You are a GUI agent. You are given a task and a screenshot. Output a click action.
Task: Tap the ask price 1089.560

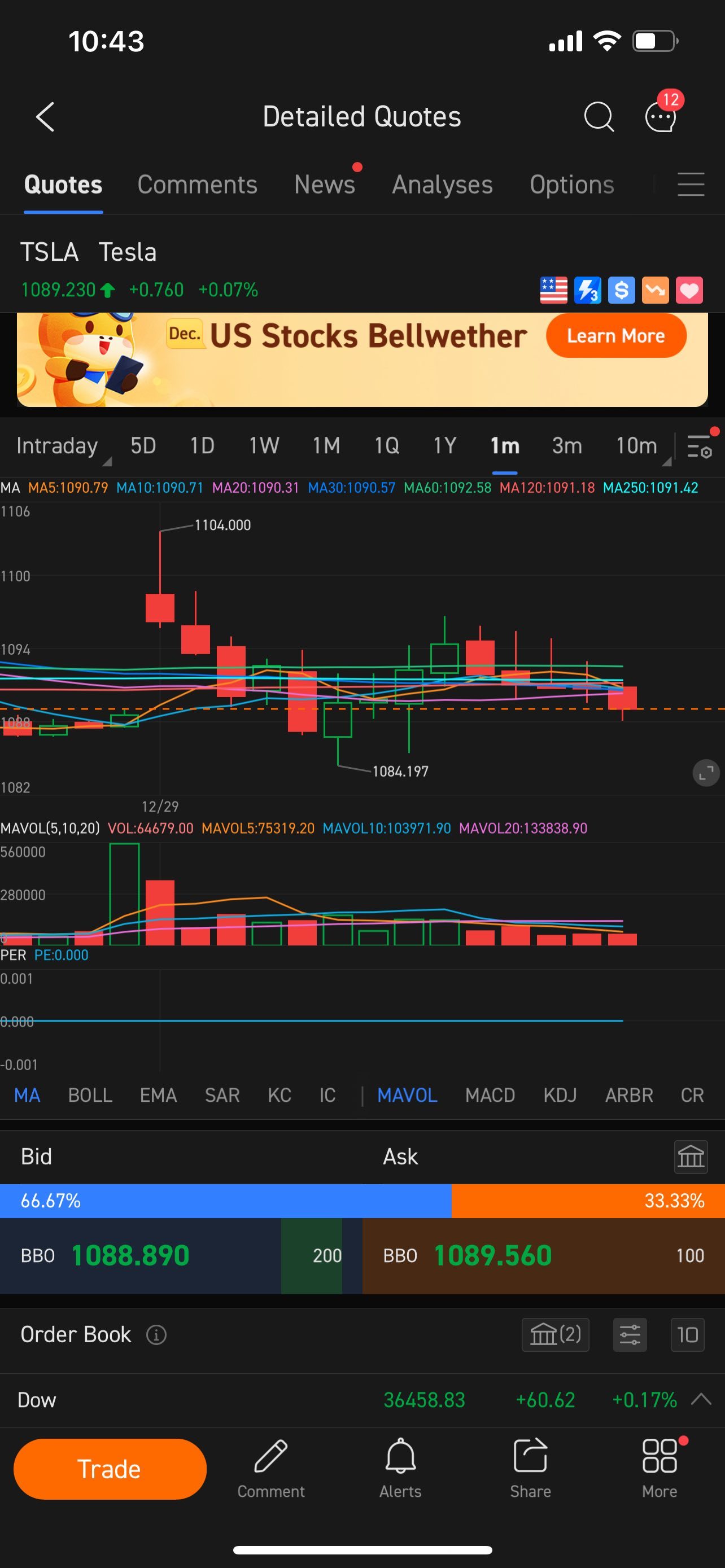(492, 1255)
